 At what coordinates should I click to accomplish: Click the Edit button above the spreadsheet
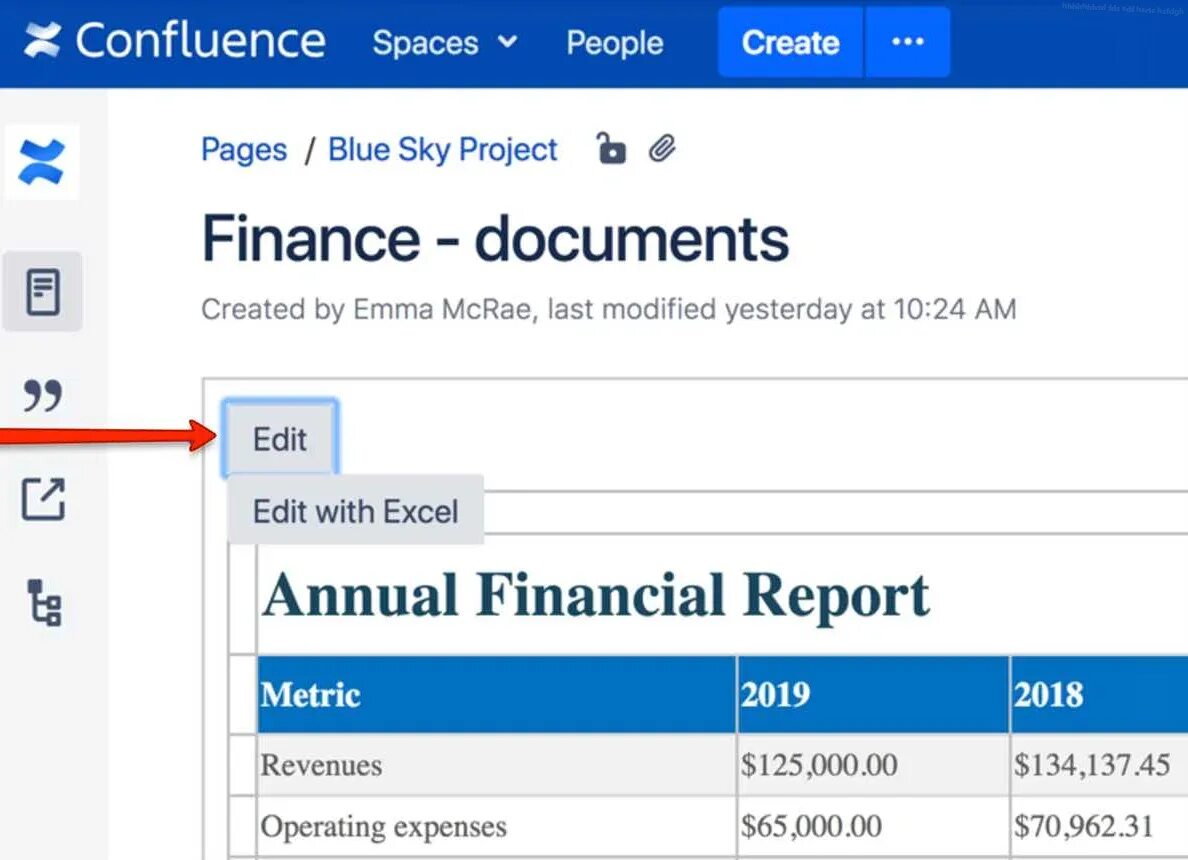pos(280,439)
